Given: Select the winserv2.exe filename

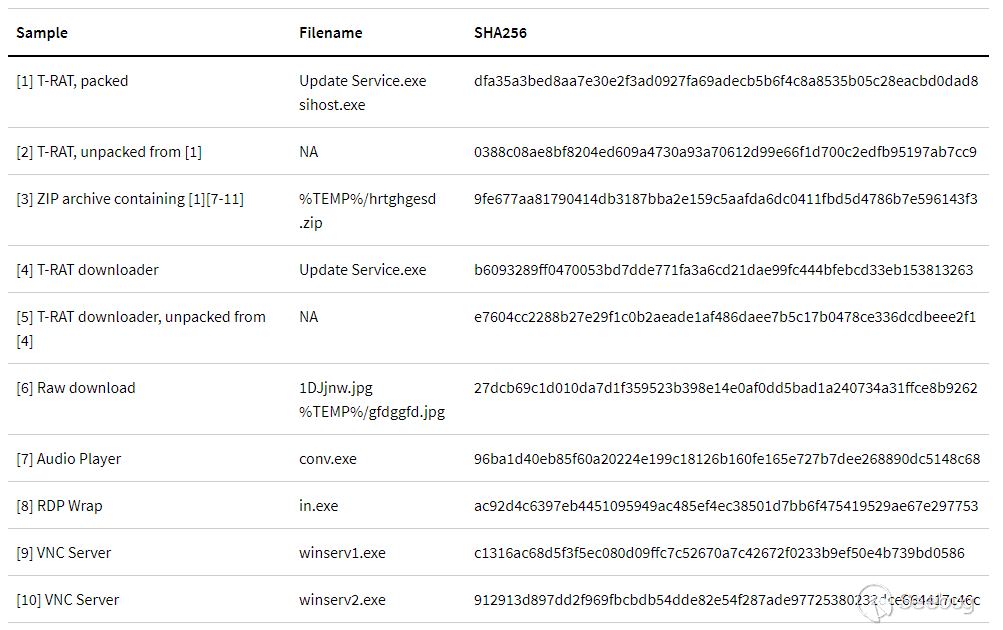Looking at the screenshot, I should coord(342,600).
